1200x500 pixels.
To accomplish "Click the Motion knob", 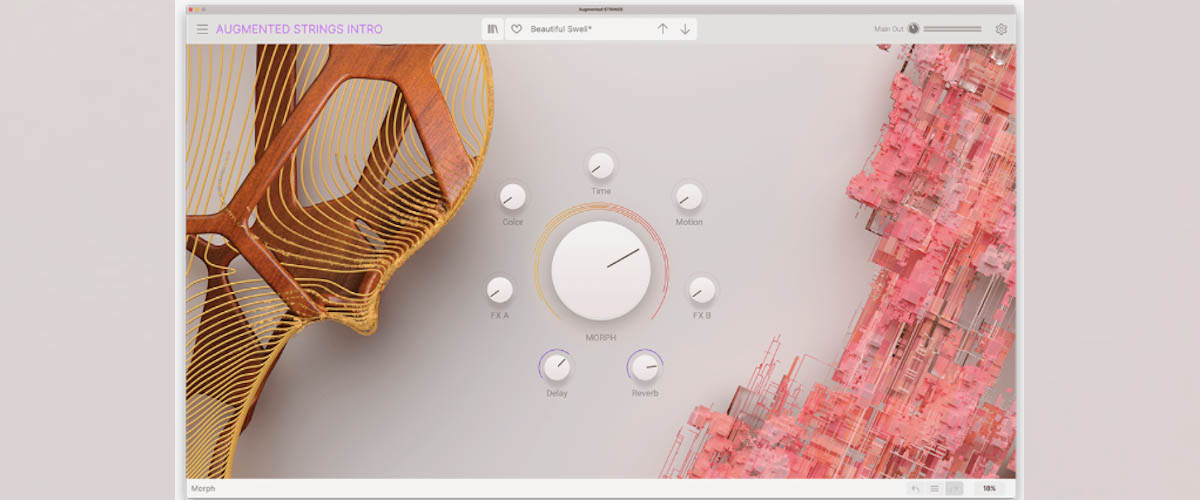I will (688, 197).
